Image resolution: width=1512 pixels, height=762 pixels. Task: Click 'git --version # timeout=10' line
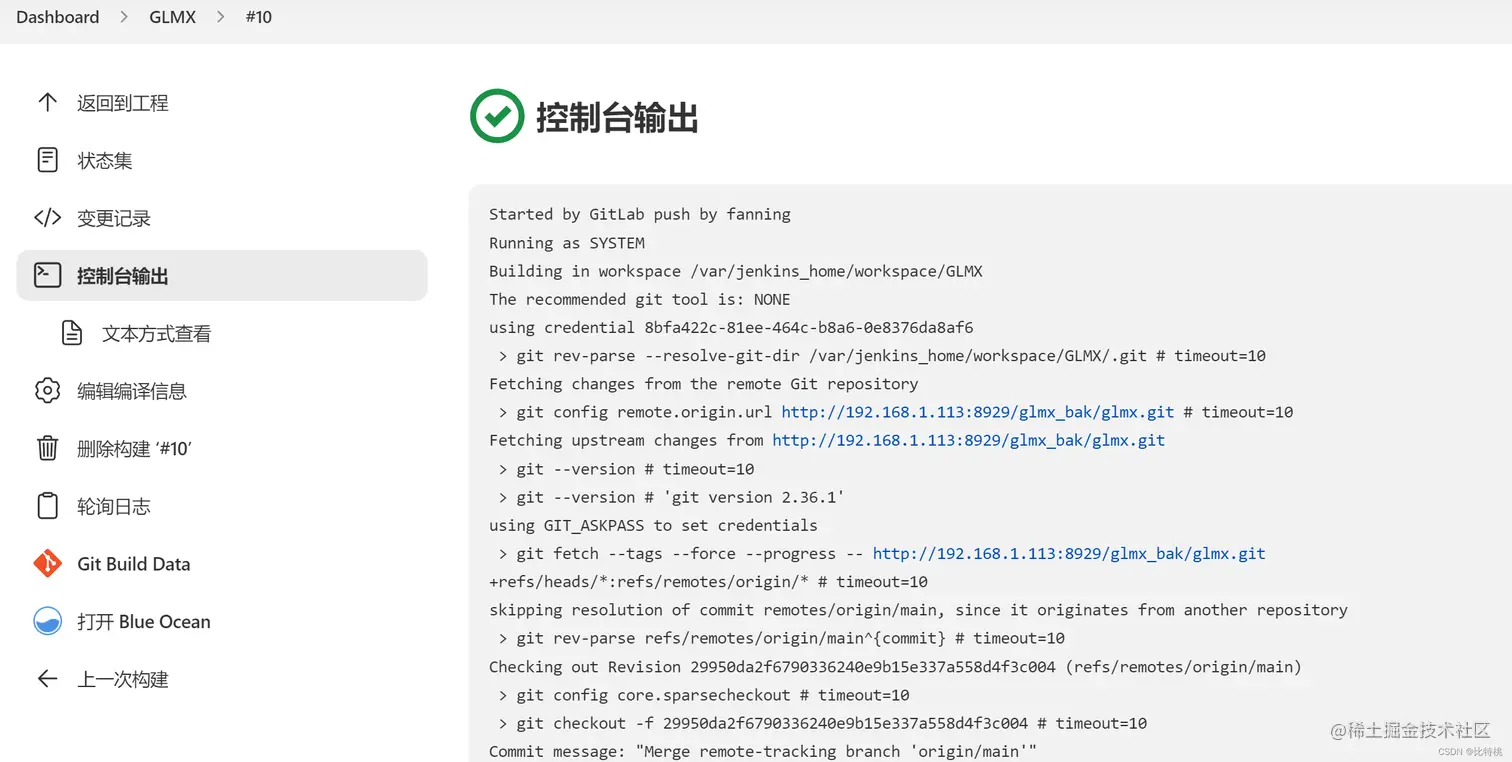tap(626, 468)
